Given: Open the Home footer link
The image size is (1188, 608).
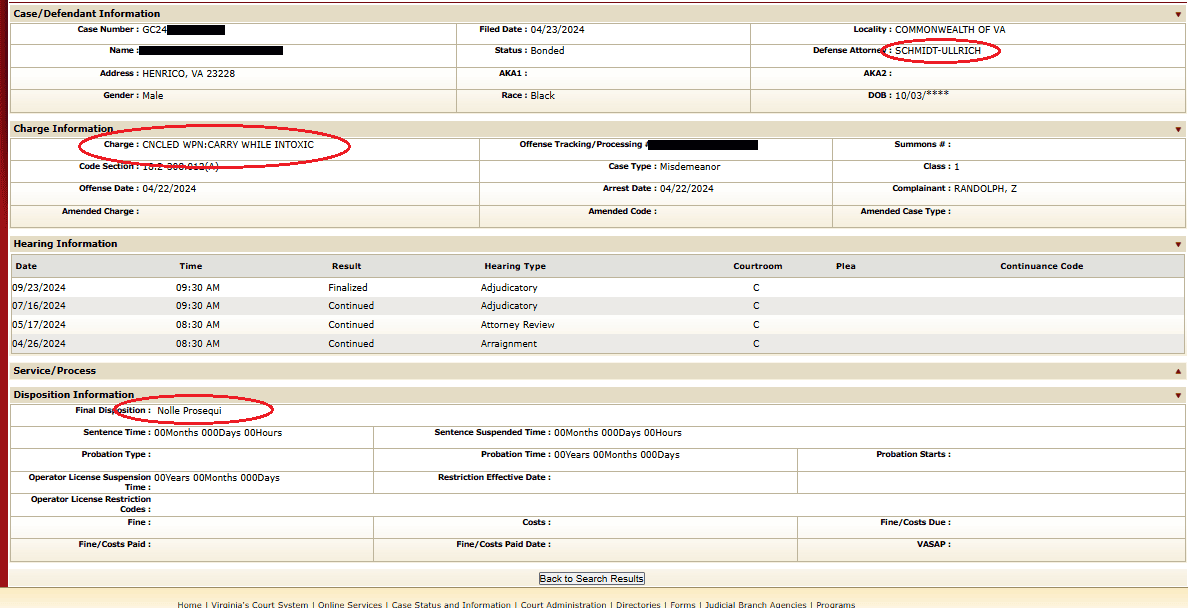Looking at the screenshot, I should pyautogui.click(x=189, y=604).
